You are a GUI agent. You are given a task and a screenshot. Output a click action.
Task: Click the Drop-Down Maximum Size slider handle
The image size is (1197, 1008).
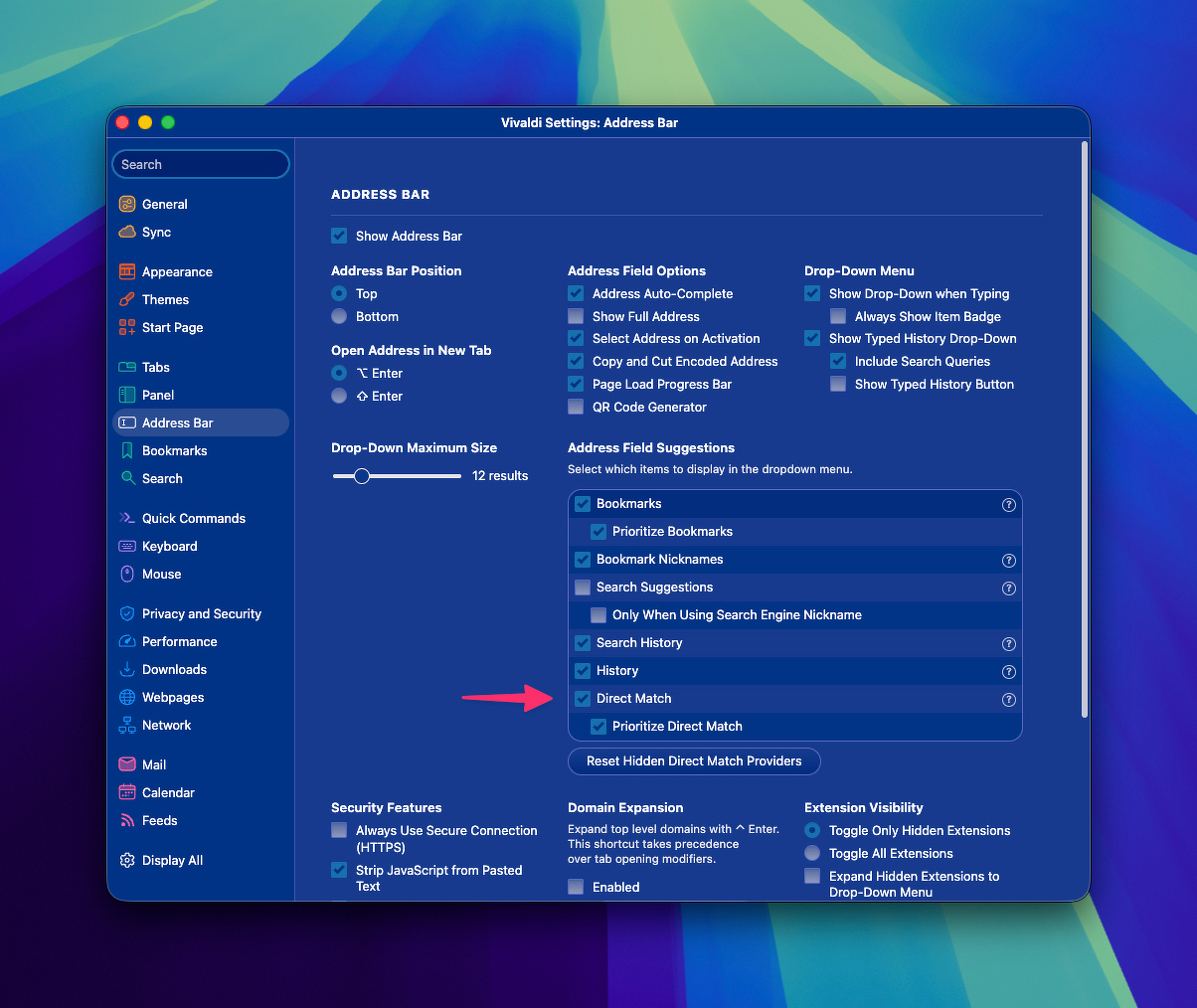pos(362,476)
